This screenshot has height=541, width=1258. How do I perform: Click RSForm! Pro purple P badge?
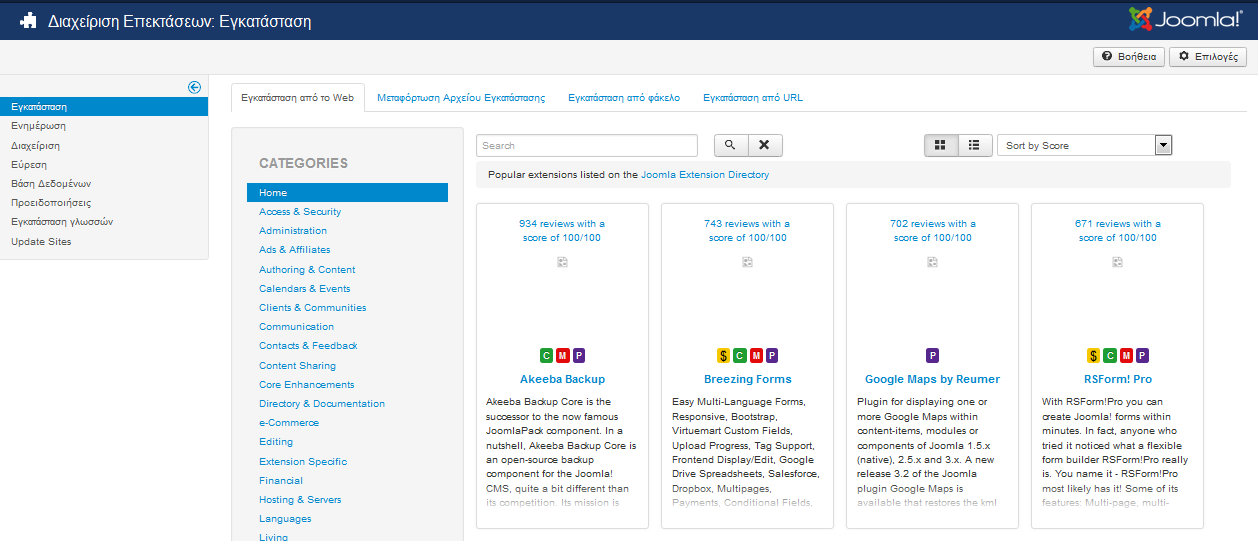coord(1142,355)
